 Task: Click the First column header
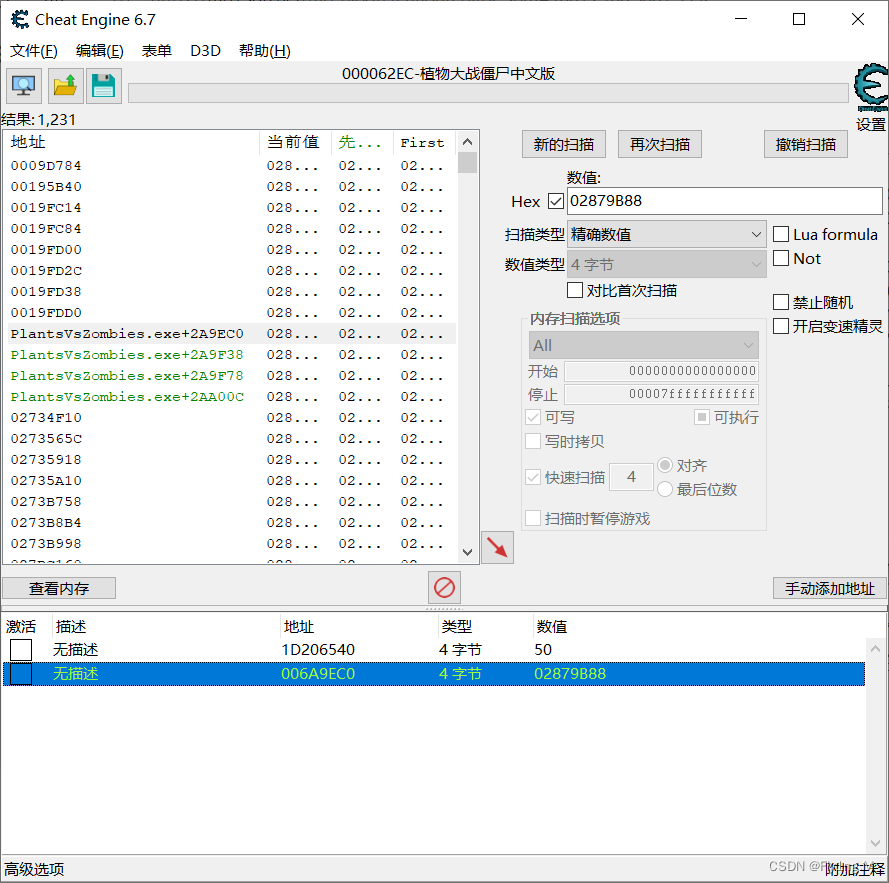point(425,142)
